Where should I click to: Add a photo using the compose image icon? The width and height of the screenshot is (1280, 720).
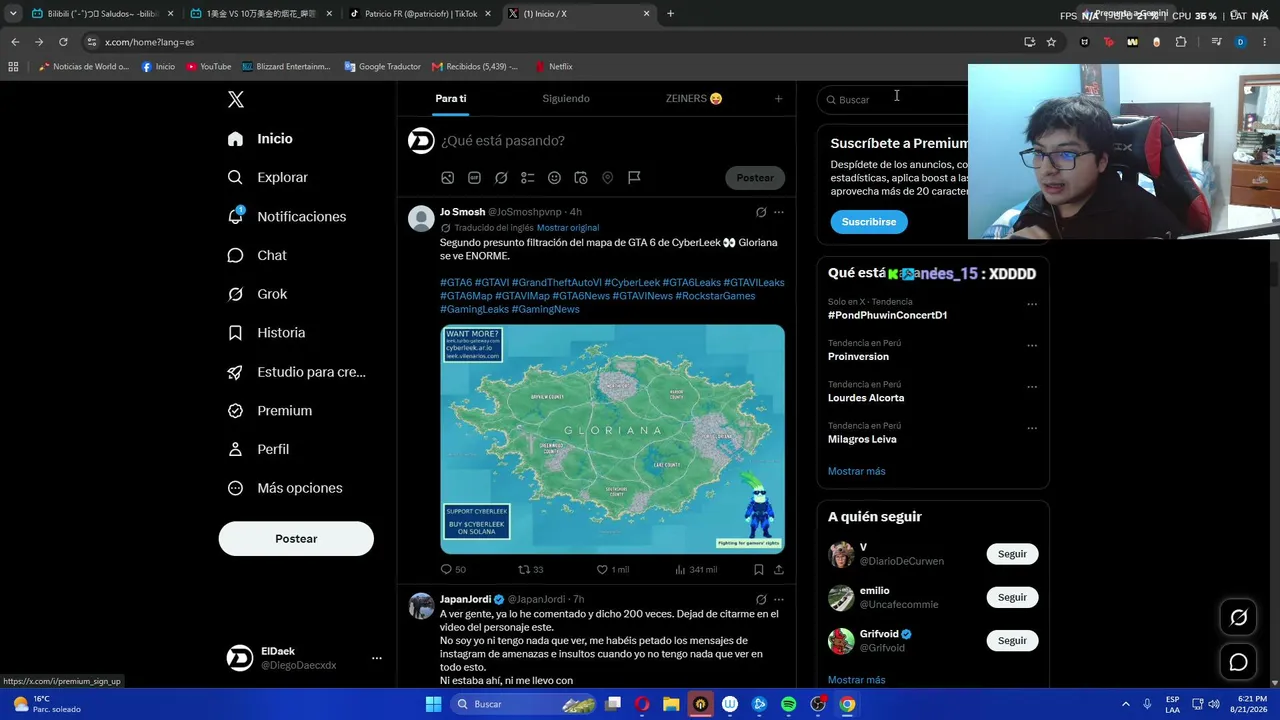click(x=448, y=178)
